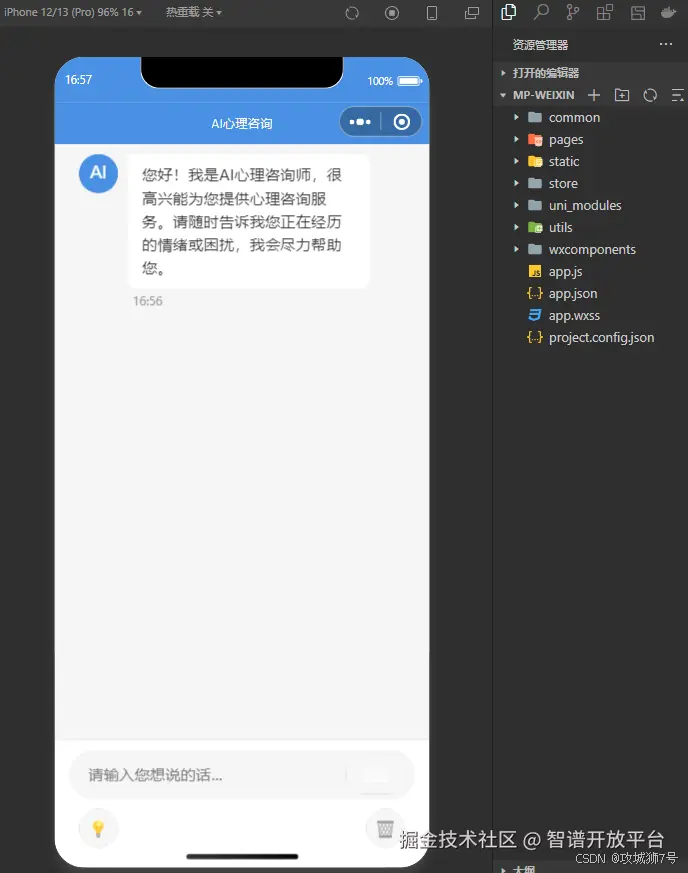Click the save layout icon in sidebar toolbar

(638, 13)
